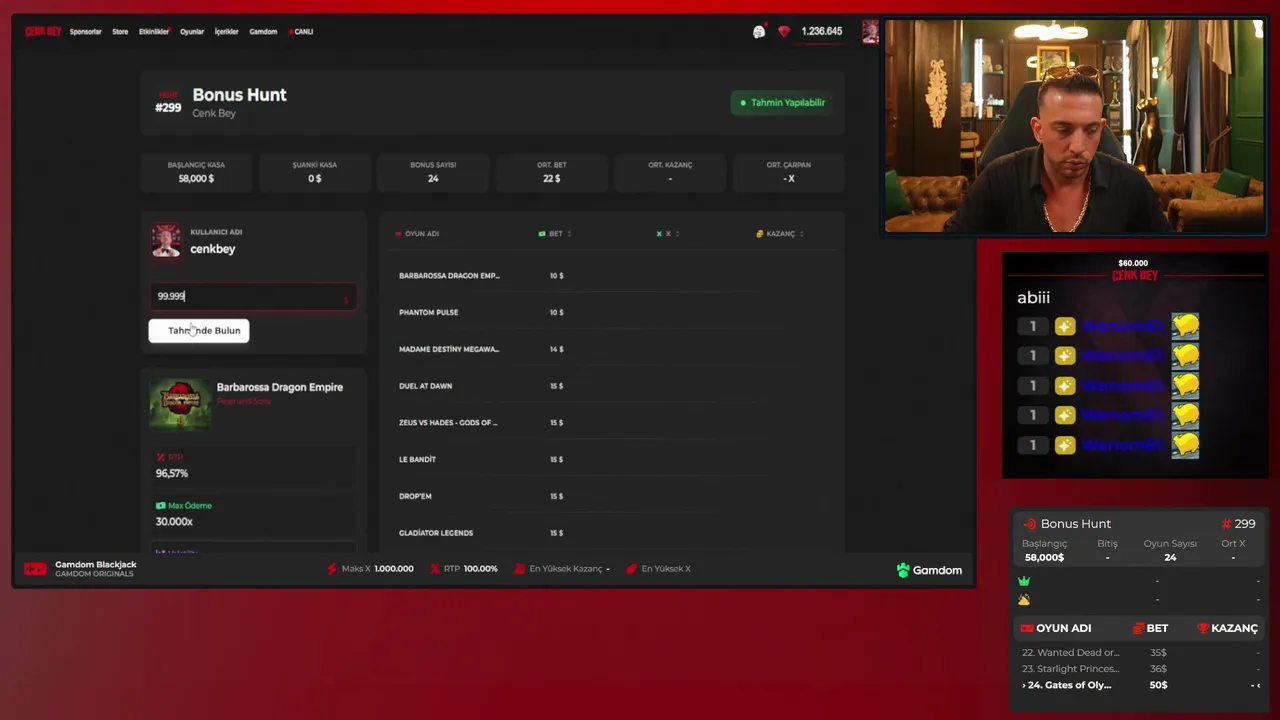Open the İçerikler menu item
Viewport: 1280px width, 720px height.
pos(227,32)
